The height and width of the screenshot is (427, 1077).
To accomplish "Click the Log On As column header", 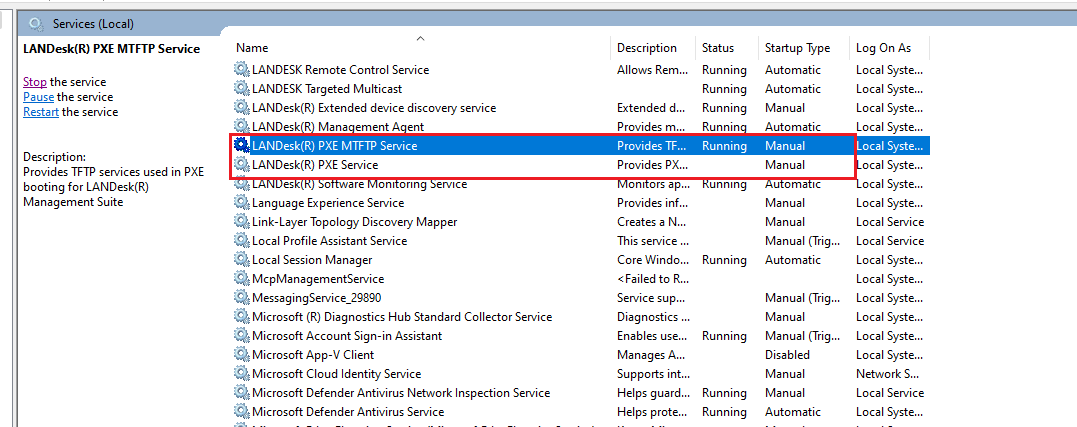I will 883,48.
